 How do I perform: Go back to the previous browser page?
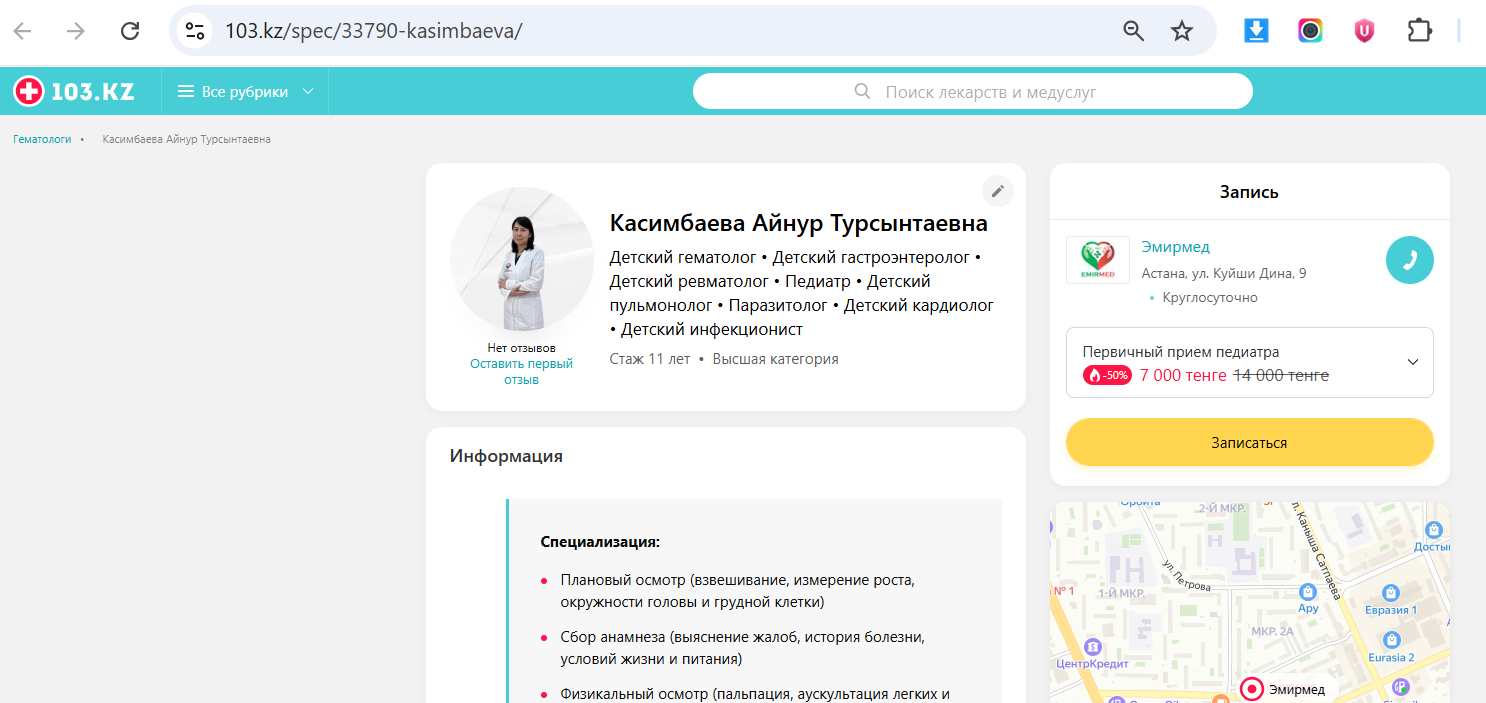coord(23,31)
